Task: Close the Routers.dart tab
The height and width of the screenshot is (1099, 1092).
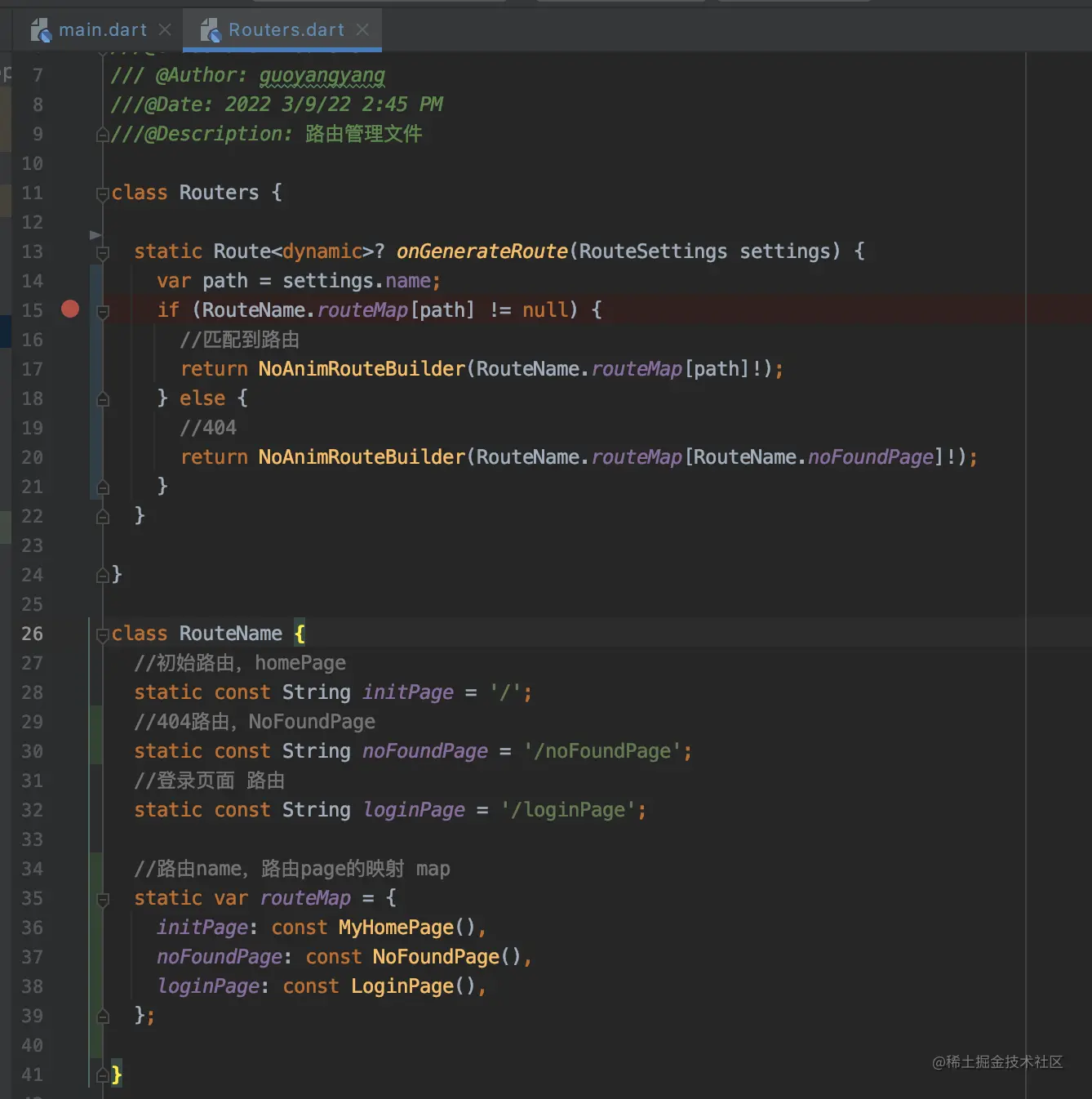Action: 362,29
